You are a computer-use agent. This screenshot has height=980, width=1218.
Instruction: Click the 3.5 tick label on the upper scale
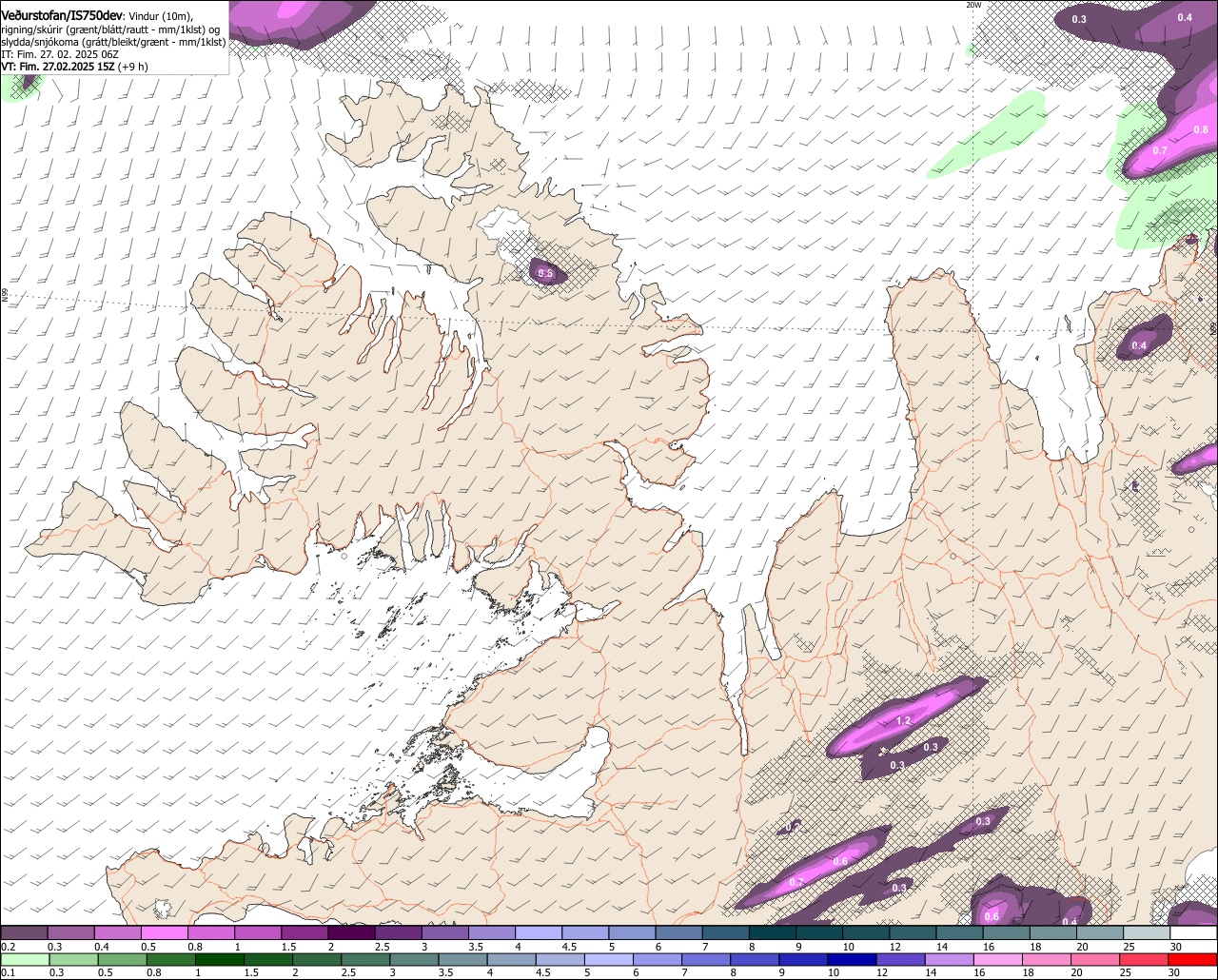point(475,947)
